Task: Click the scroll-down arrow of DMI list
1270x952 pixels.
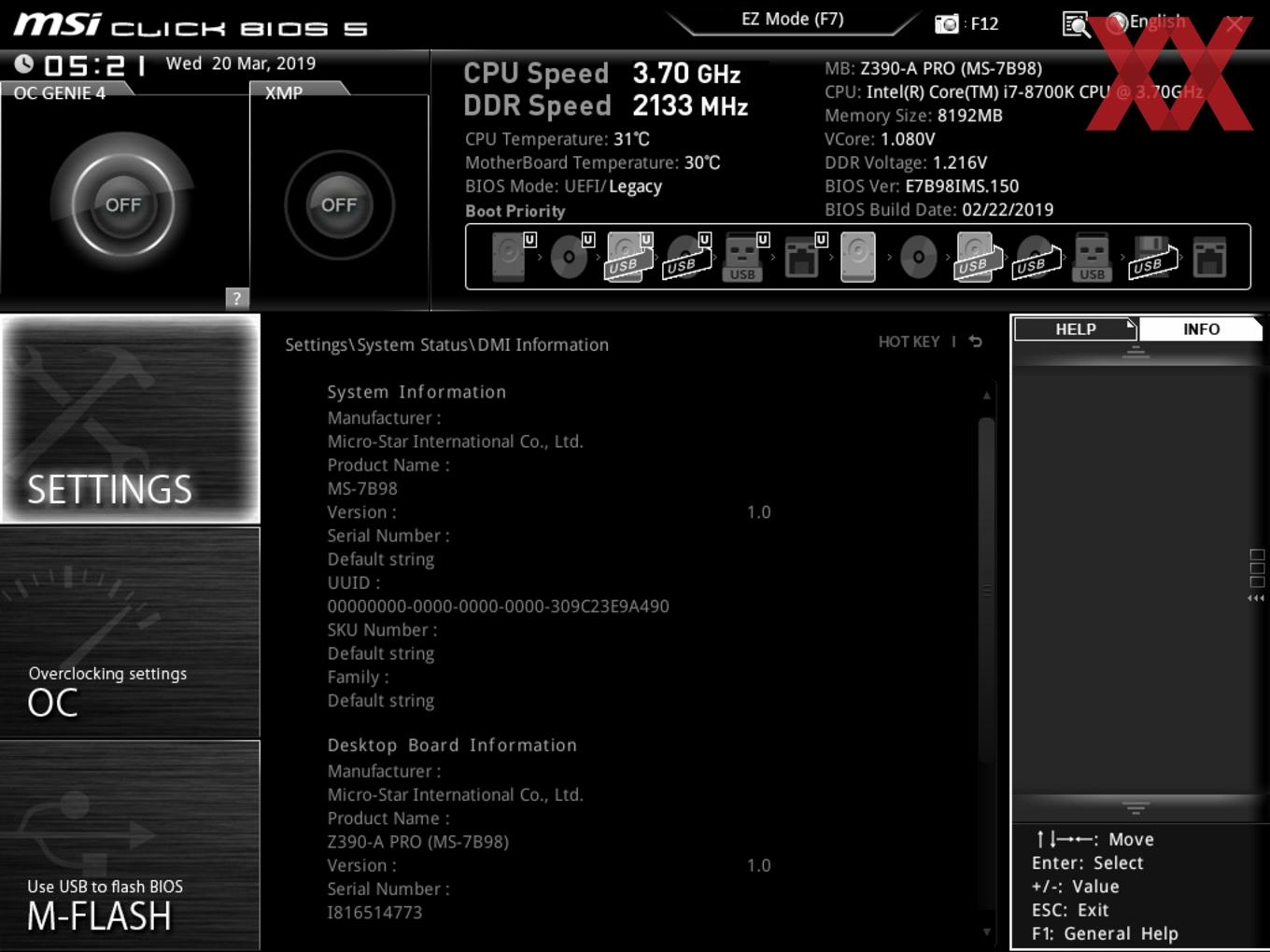Action: click(986, 931)
